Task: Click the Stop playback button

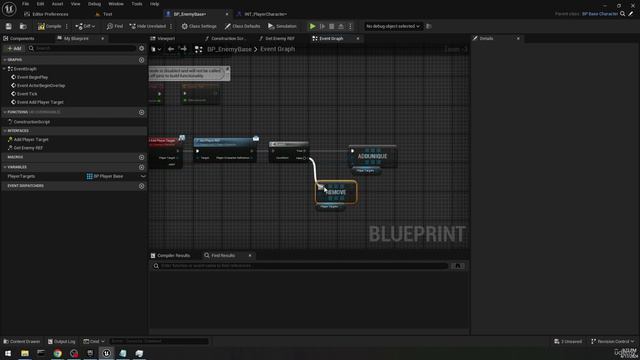Action: click(x=331, y=26)
